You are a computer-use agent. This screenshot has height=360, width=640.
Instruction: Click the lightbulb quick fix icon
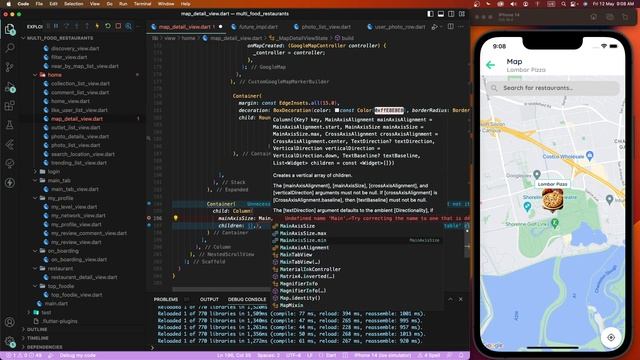click(176, 218)
